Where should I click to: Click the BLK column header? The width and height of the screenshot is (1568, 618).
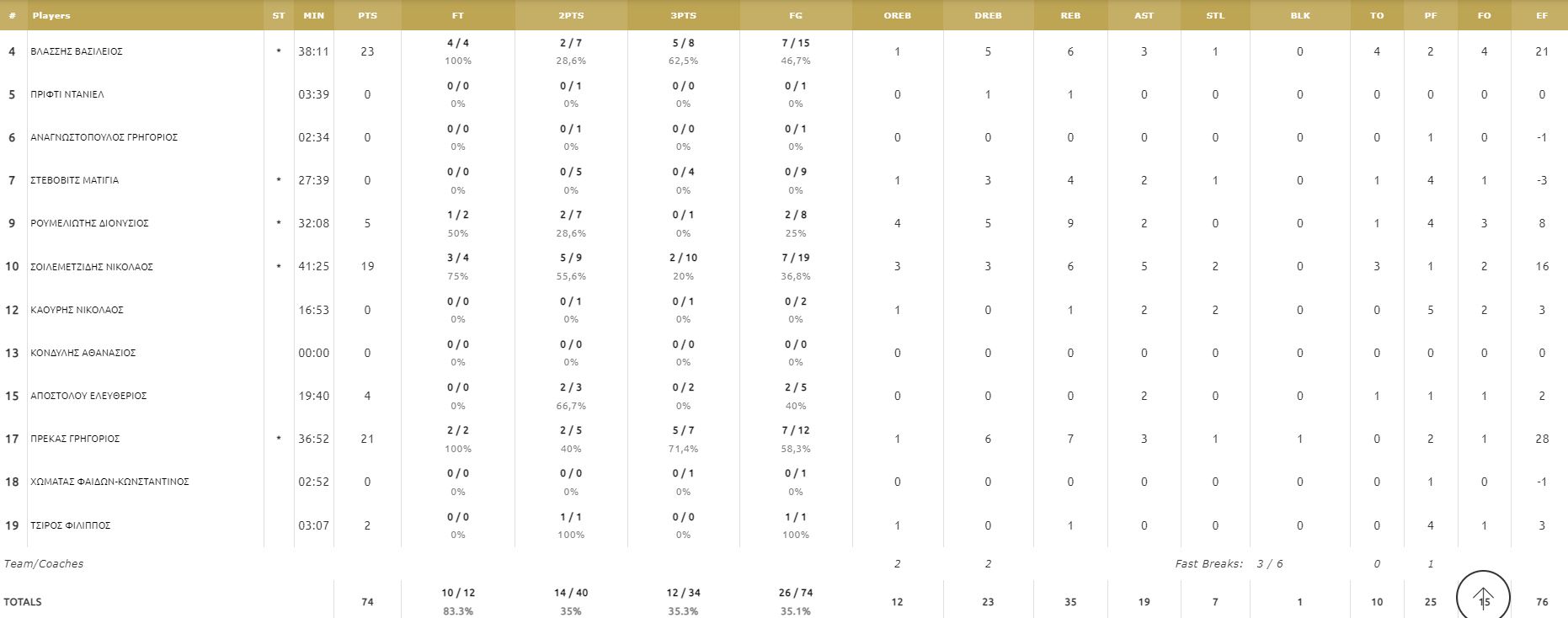[1299, 15]
